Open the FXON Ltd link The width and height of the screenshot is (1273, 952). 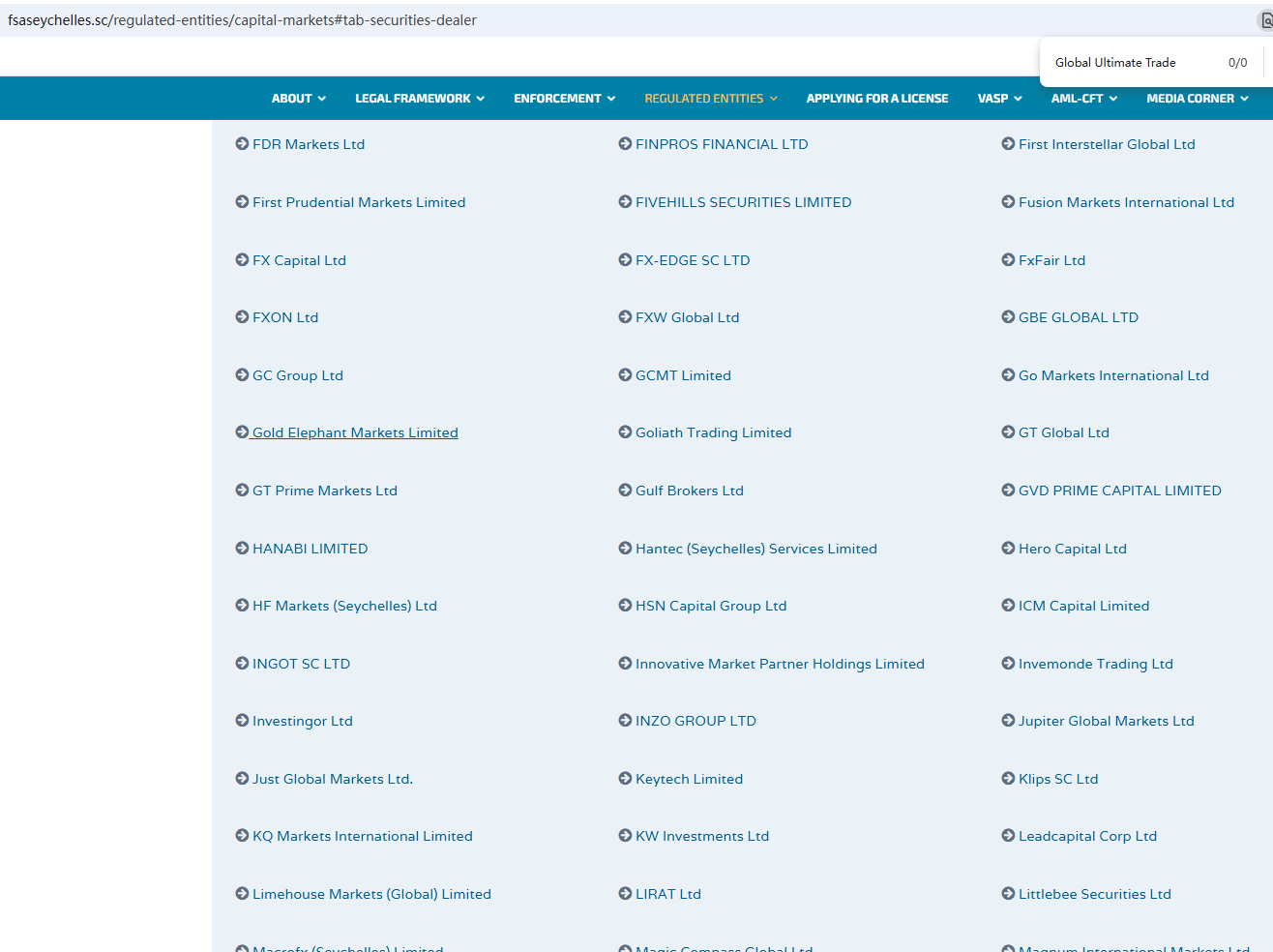click(x=285, y=317)
